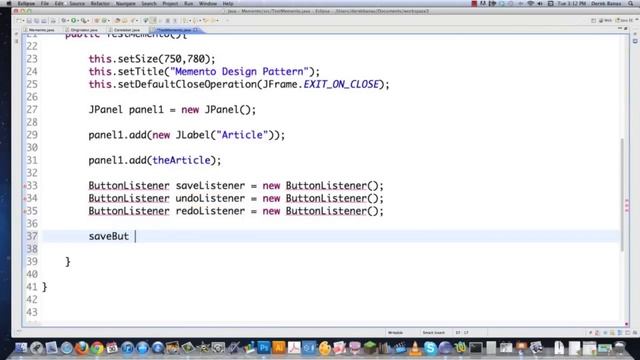
Task: Click theArticle in line 31
Action: tap(181, 160)
